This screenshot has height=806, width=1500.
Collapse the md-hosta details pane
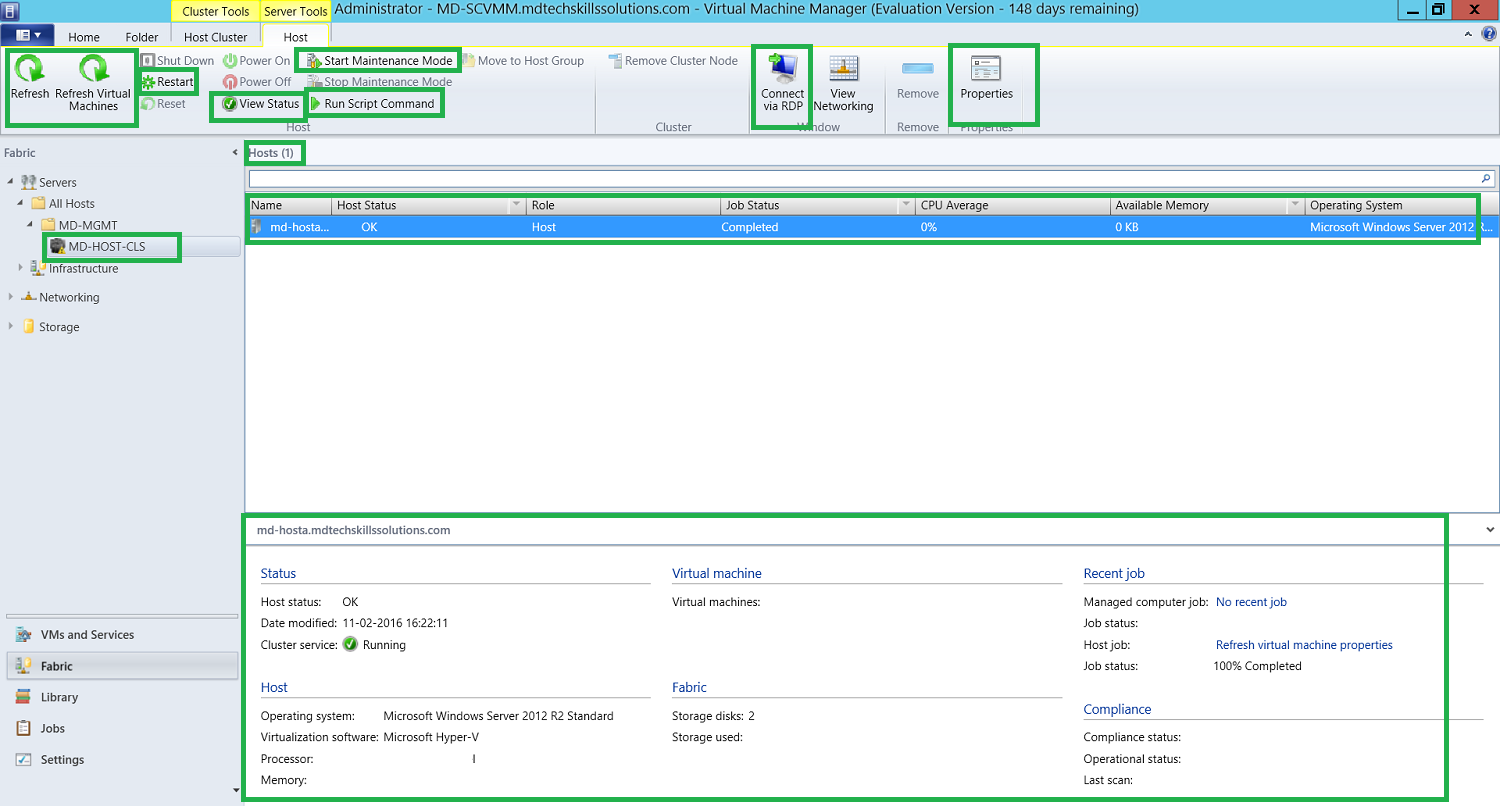pyautogui.click(x=1489, y=529)
